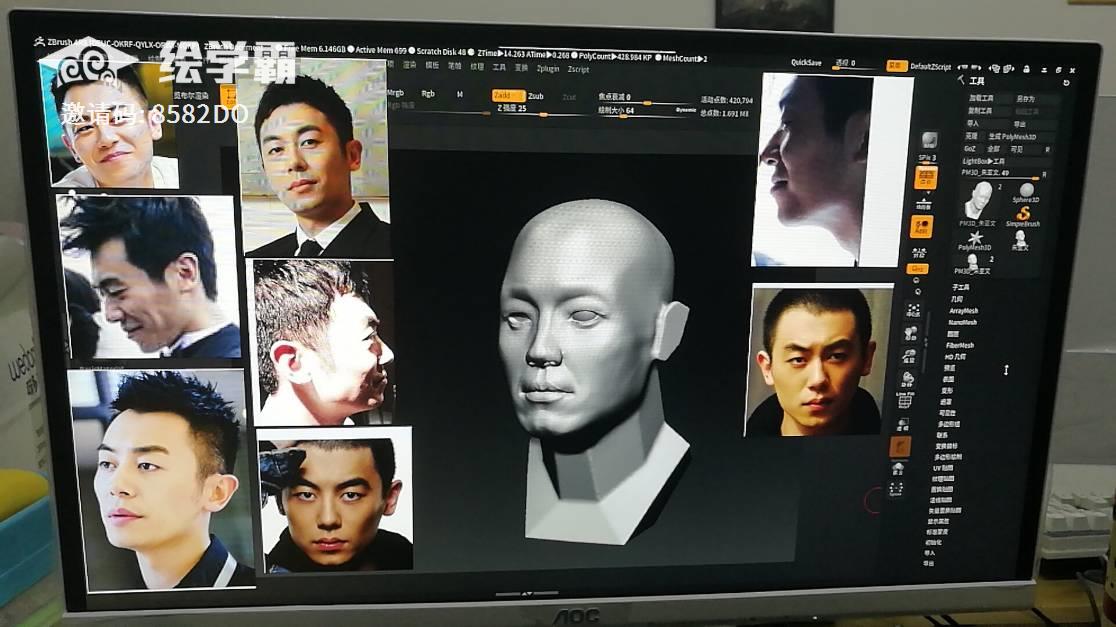Viewport: 1116px width, 627px height.
Task: Click the orange Gxyz rotation icon
Action: coord(917,269)
